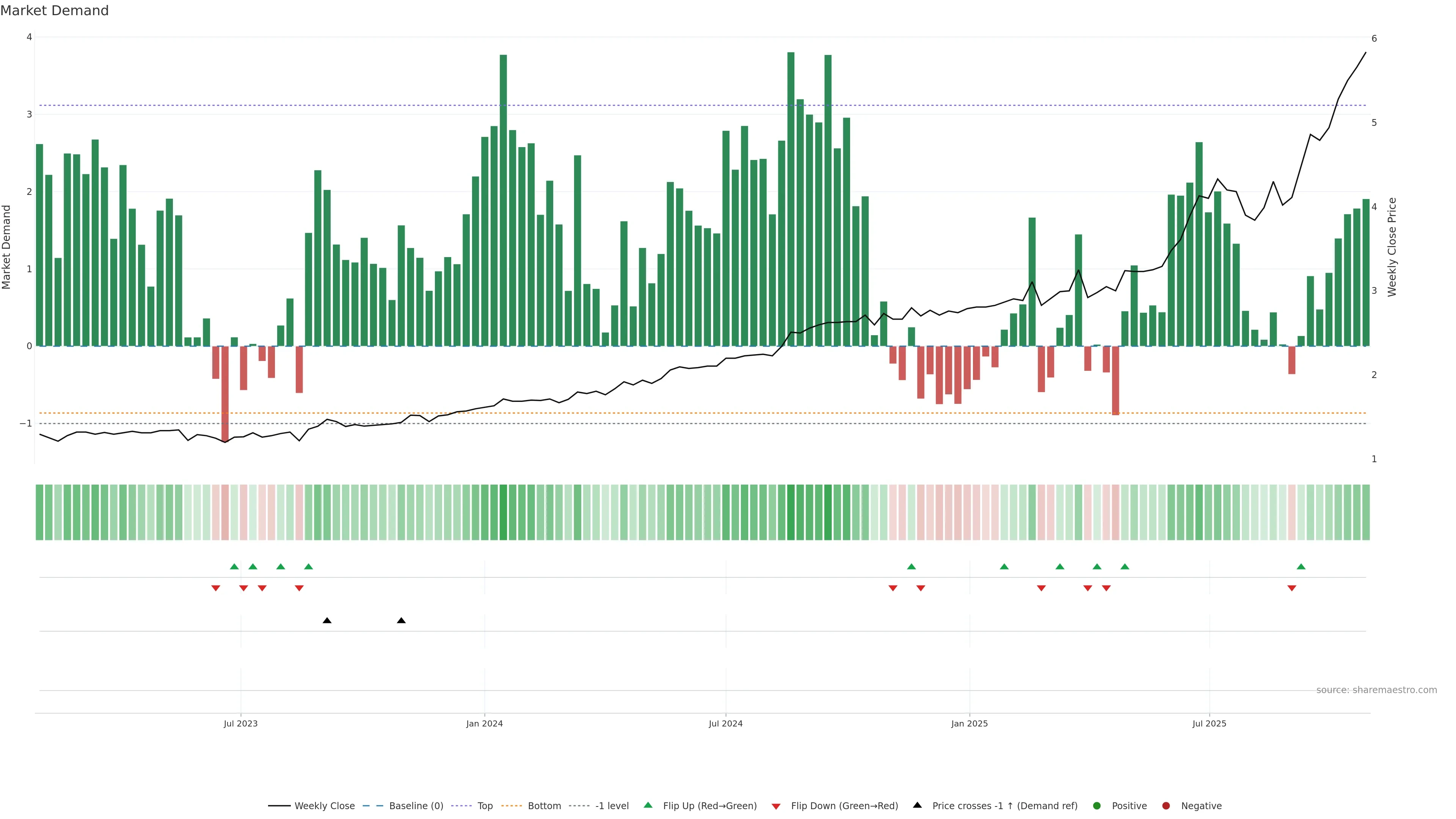1456x819 pixels.
Task: Click the second black price-cross triangle marker
Action: [401, 621]
